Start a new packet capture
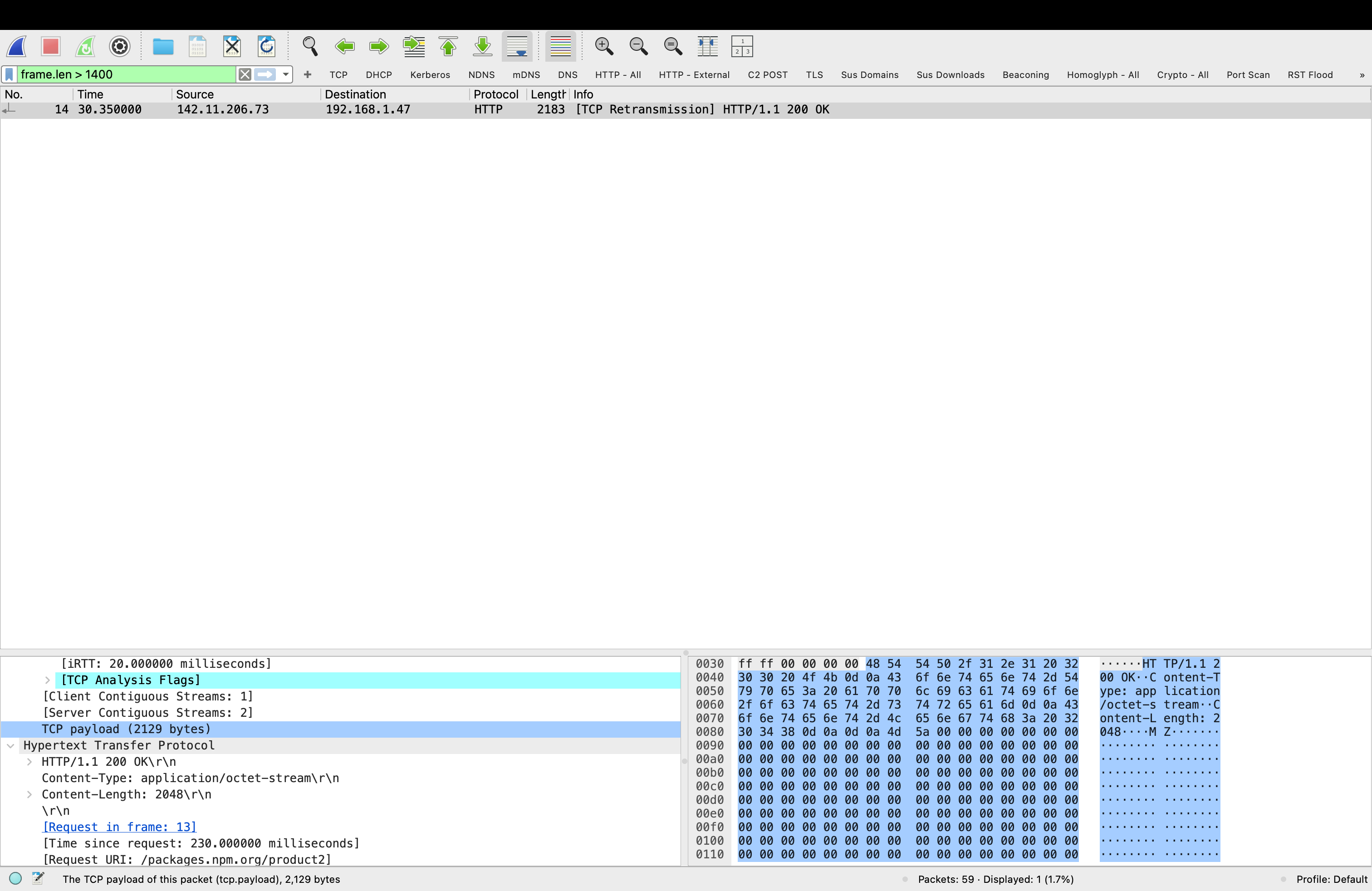 coord(16,46)
